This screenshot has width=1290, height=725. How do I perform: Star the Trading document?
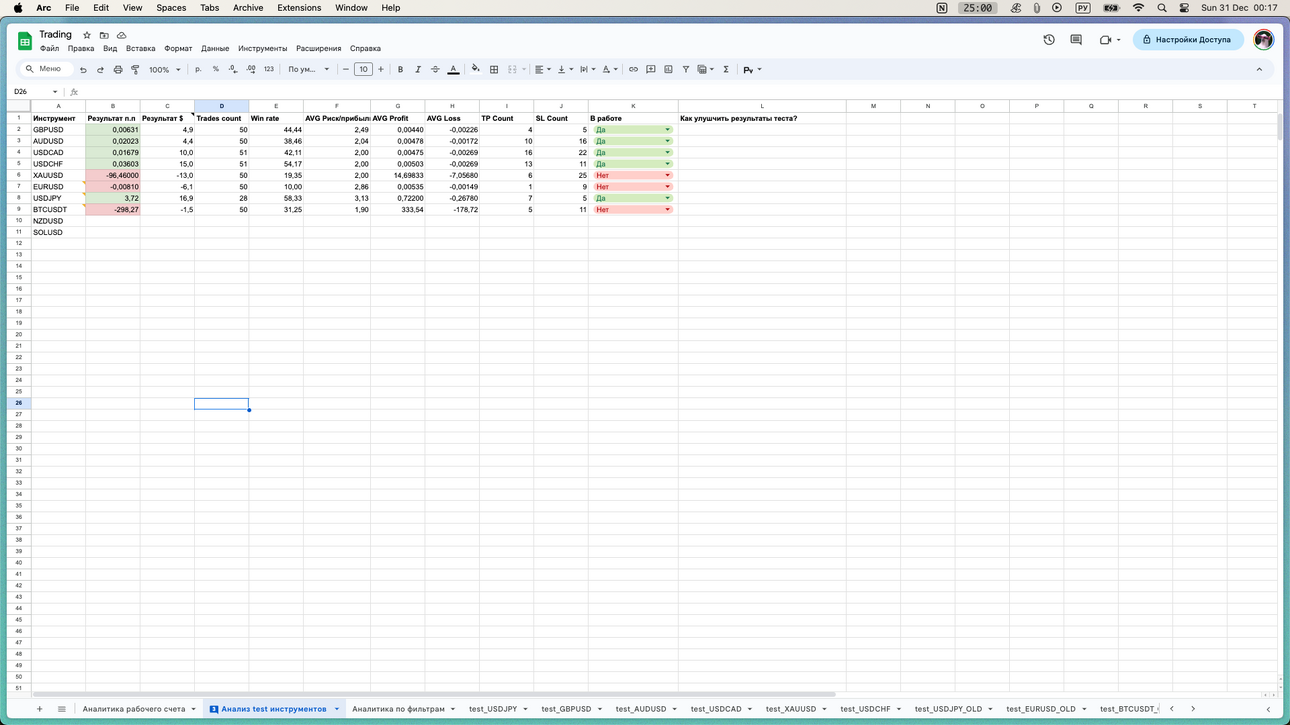(87, 35)
